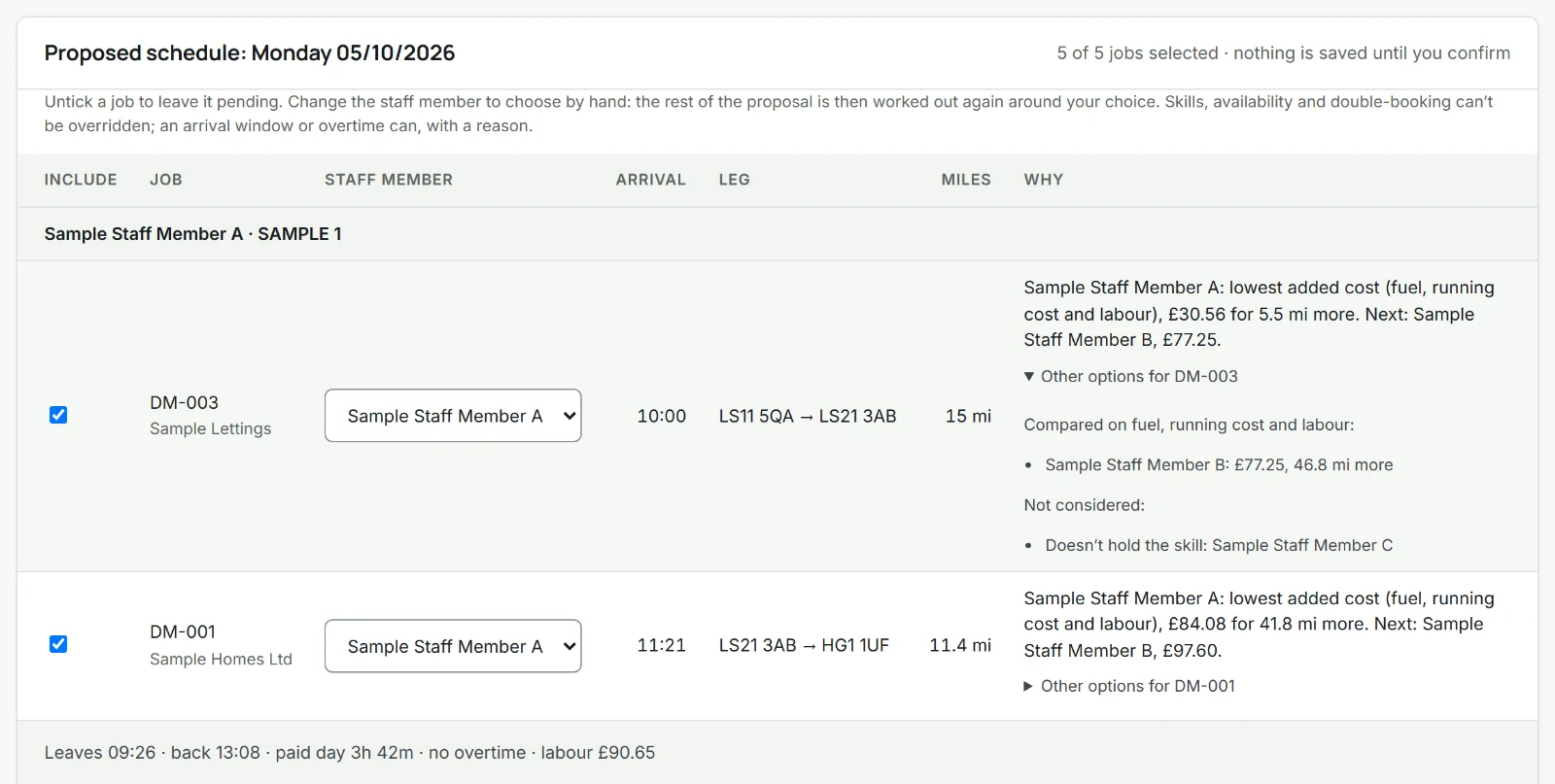
Task: Click the Leaves 09:26 summary line
Action: click(350, 753)
